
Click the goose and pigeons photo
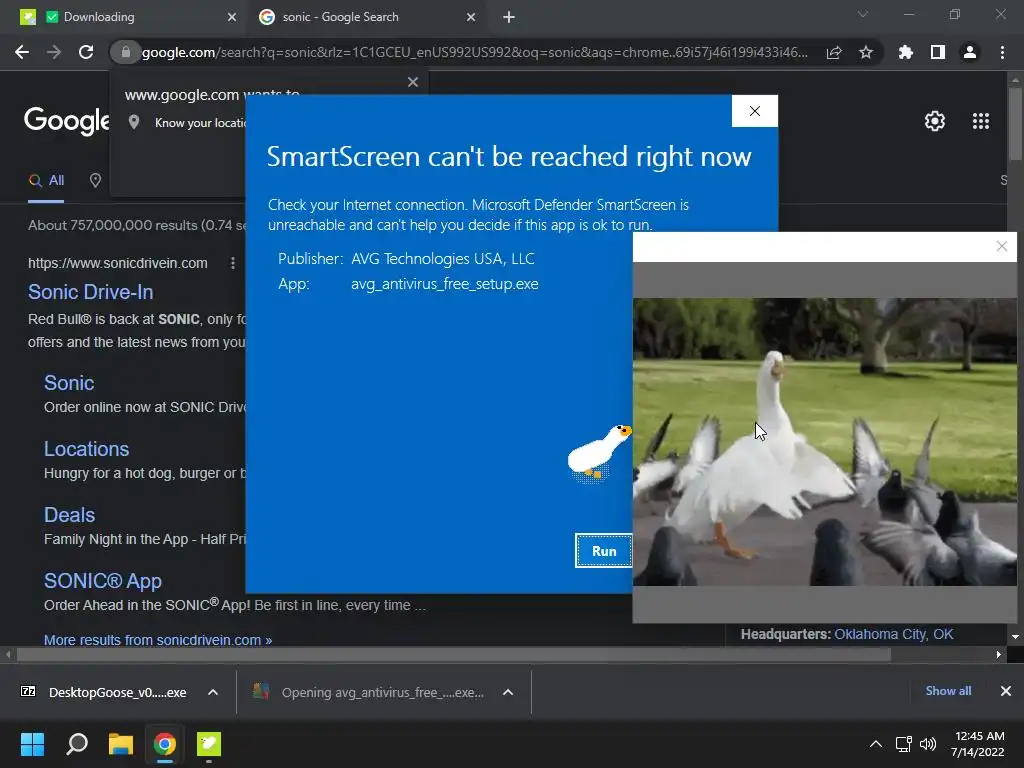[x=825, y=441]
